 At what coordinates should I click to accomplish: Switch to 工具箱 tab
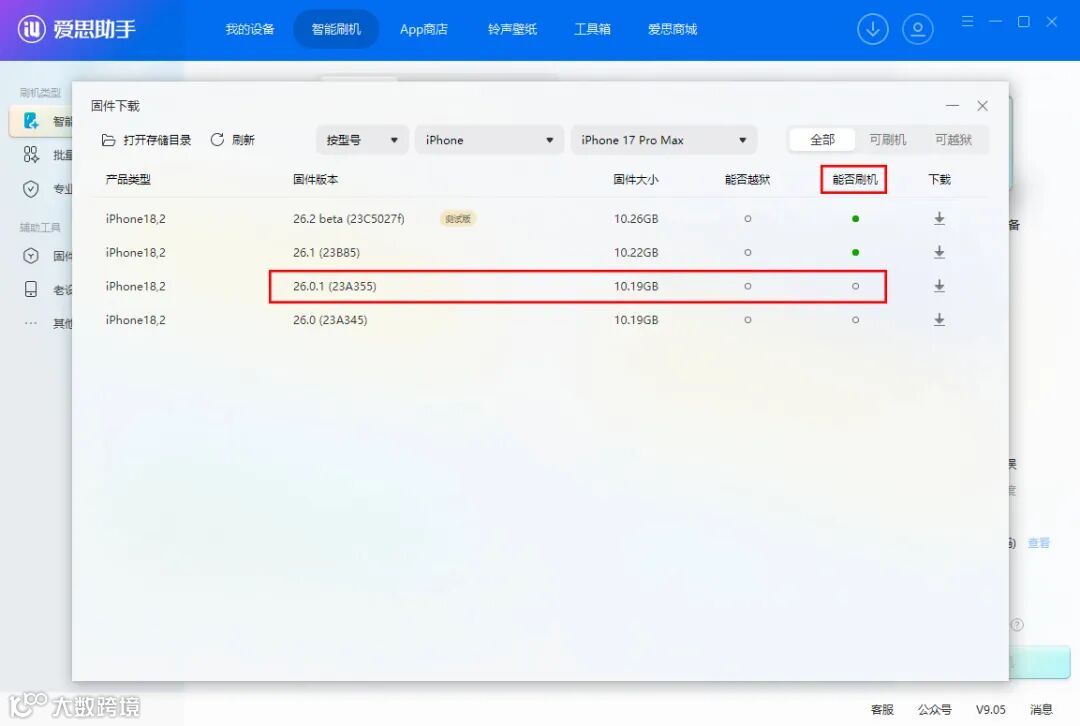(592, 29)
